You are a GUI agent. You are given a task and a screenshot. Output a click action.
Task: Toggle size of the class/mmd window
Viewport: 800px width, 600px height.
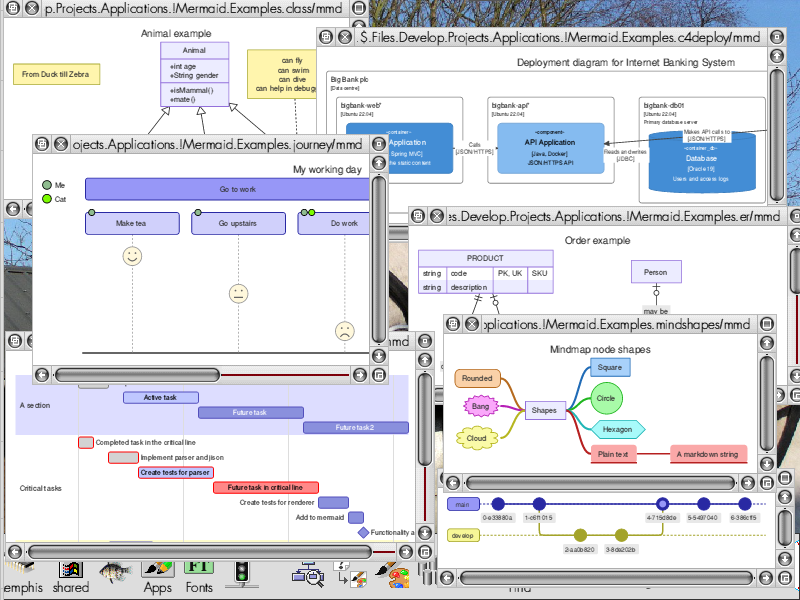[359, 8]
